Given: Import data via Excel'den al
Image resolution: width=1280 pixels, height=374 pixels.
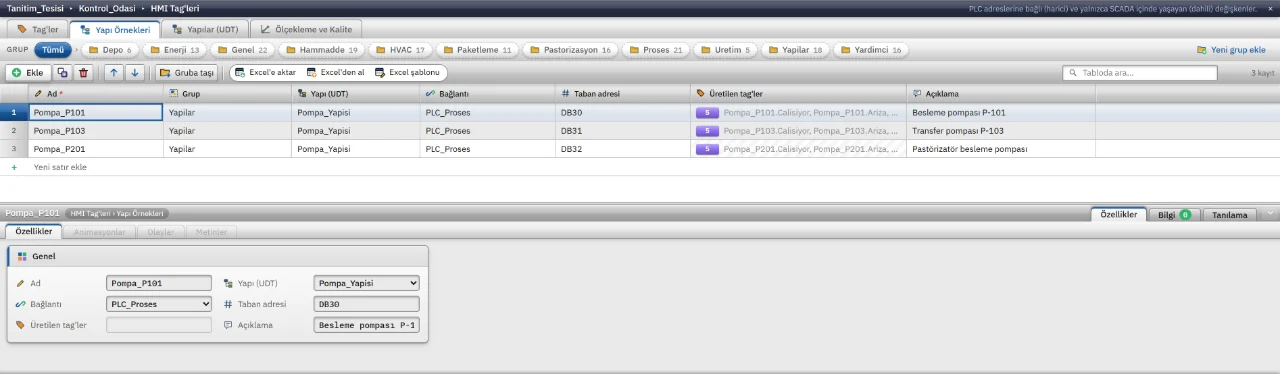Looking at the screenshot, I should [x=336, y=73].
